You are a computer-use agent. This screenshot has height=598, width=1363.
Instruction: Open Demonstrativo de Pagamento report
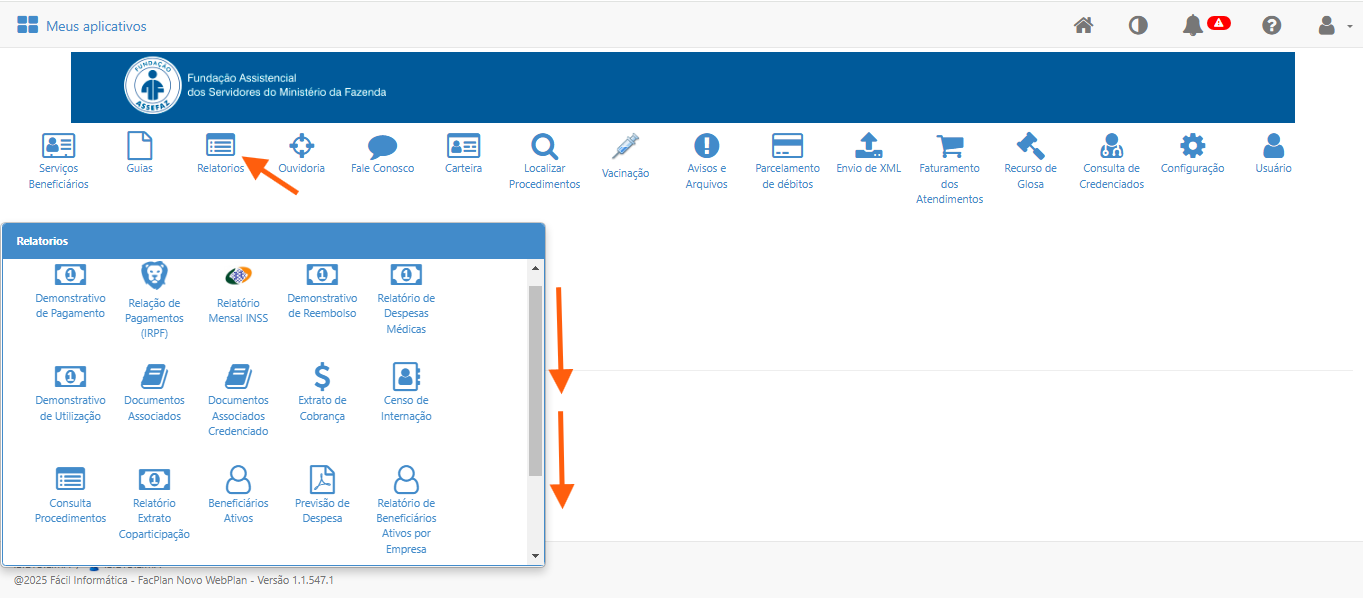click(x=70, y=291)
